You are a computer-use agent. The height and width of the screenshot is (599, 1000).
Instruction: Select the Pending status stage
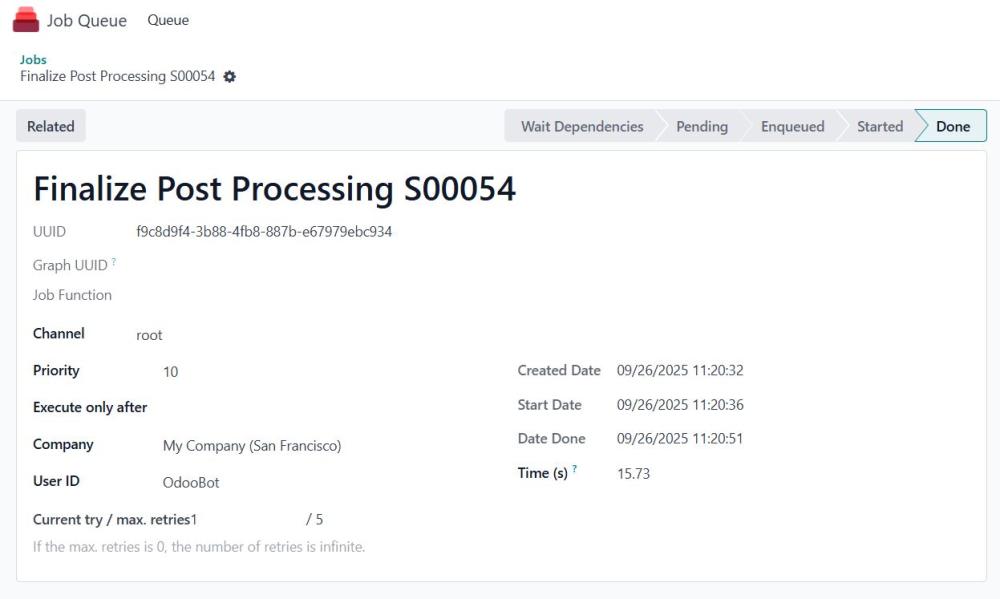(x=701, y=126)
